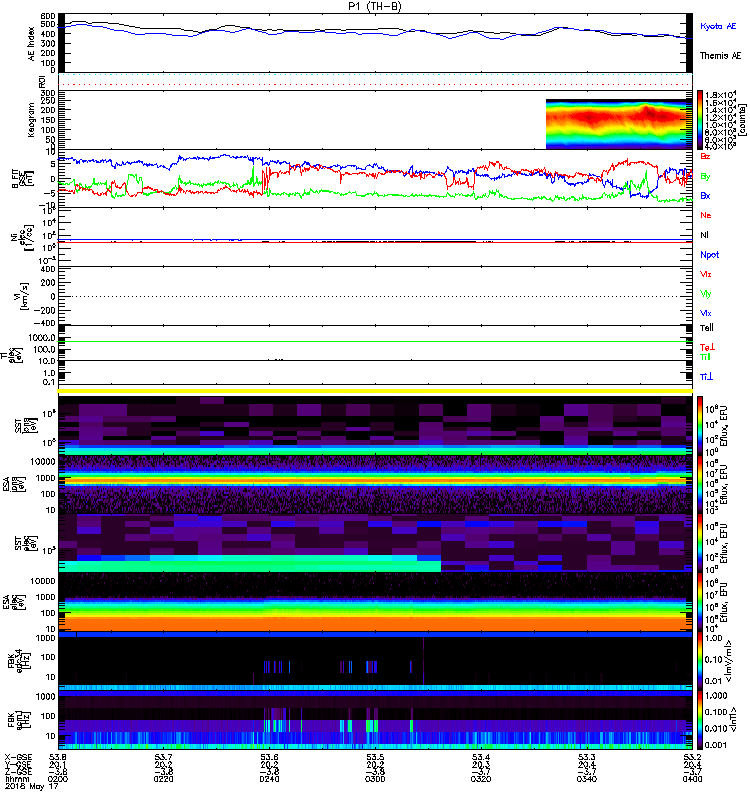This screenshot has width=750, height=800.
Task: Click the X-GSE value '53.7'
Action: (x=163, y=757)
